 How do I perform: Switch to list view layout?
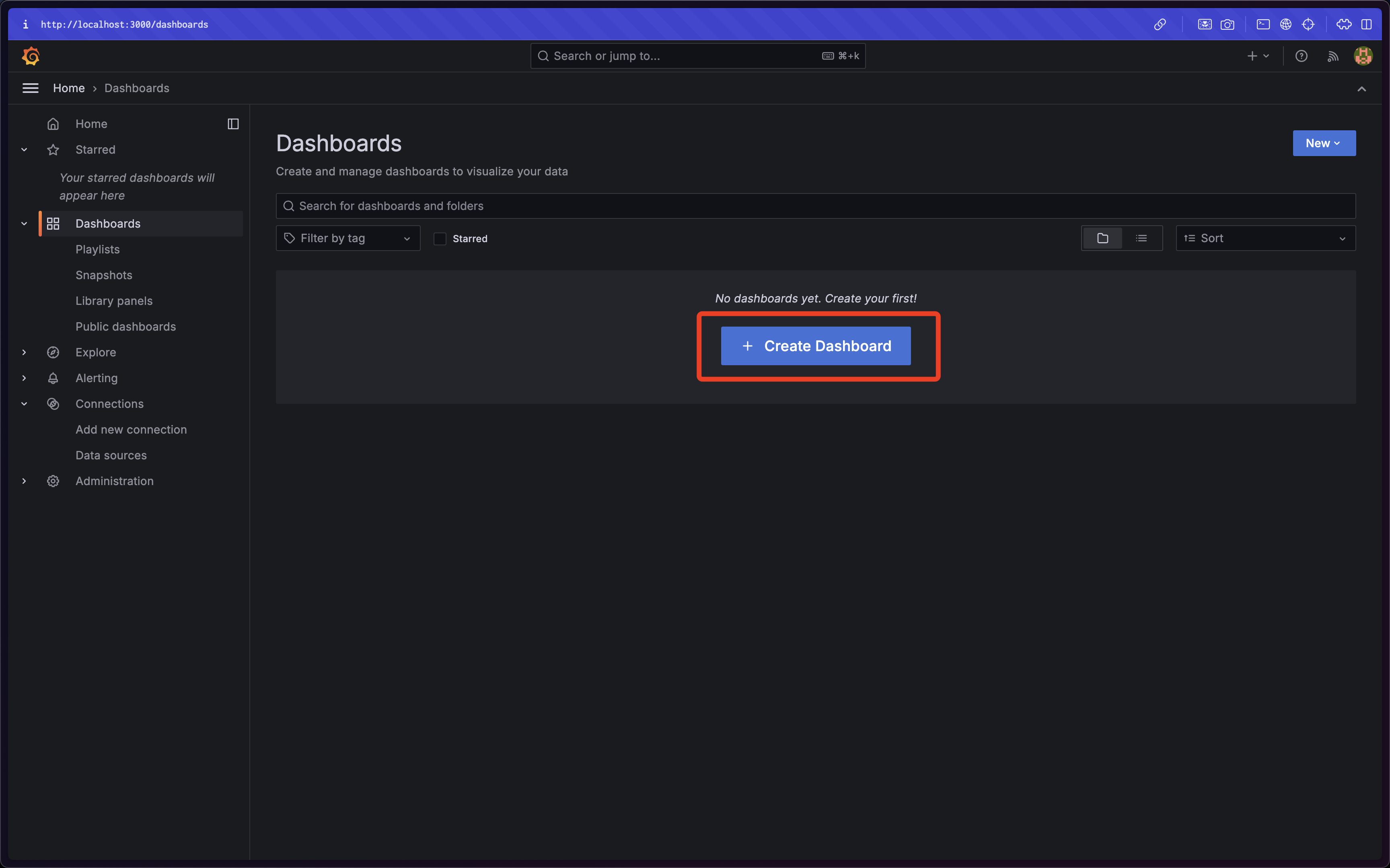(x=1141, y=238)
